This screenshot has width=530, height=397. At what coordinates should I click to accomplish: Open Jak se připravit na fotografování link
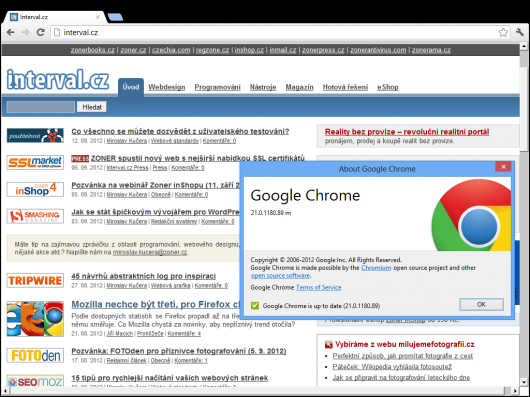coord(401,377)
